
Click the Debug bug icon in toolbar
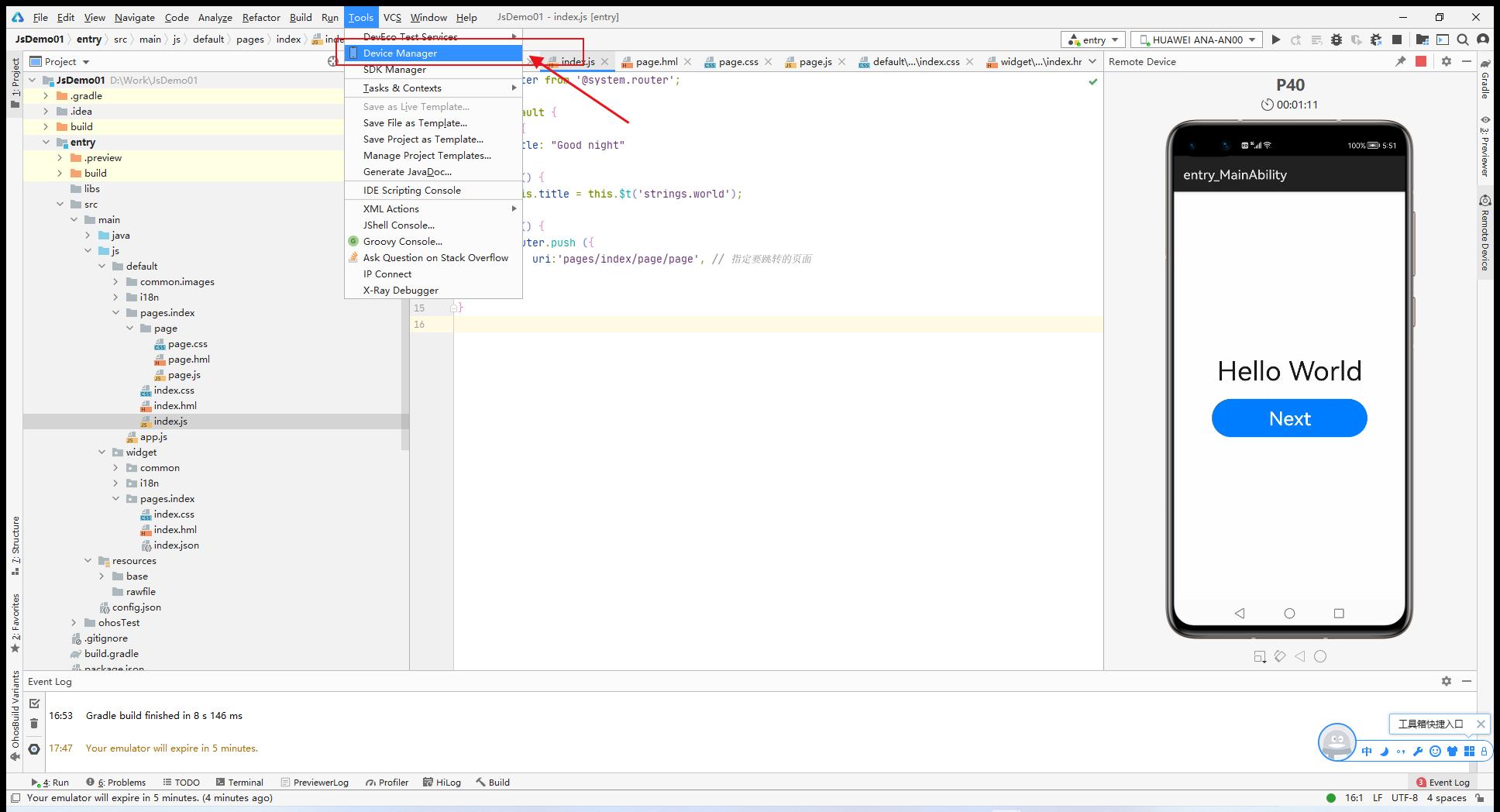(1337, 40)
